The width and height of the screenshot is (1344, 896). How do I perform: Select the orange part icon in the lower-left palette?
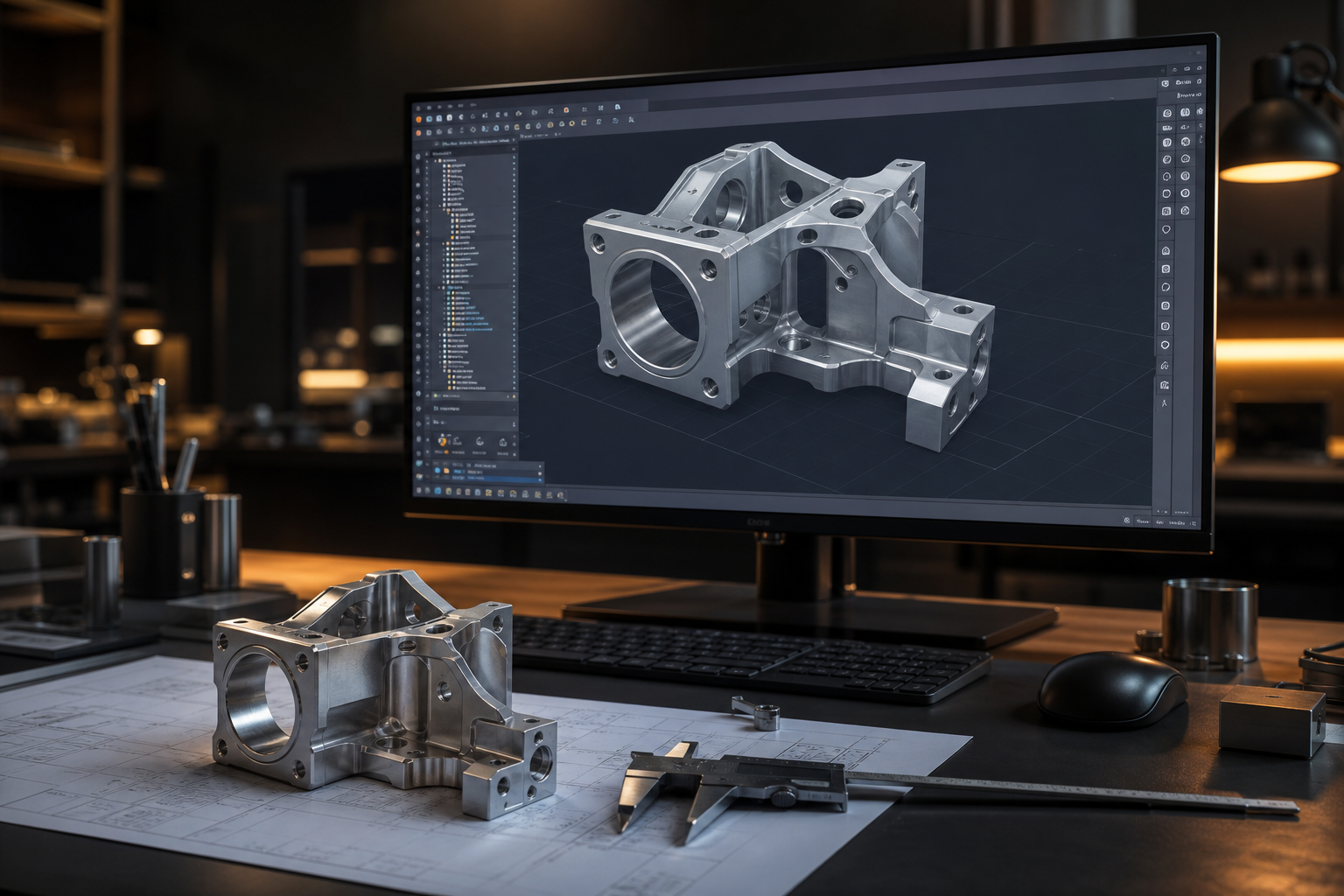click(x=442, y=442)
